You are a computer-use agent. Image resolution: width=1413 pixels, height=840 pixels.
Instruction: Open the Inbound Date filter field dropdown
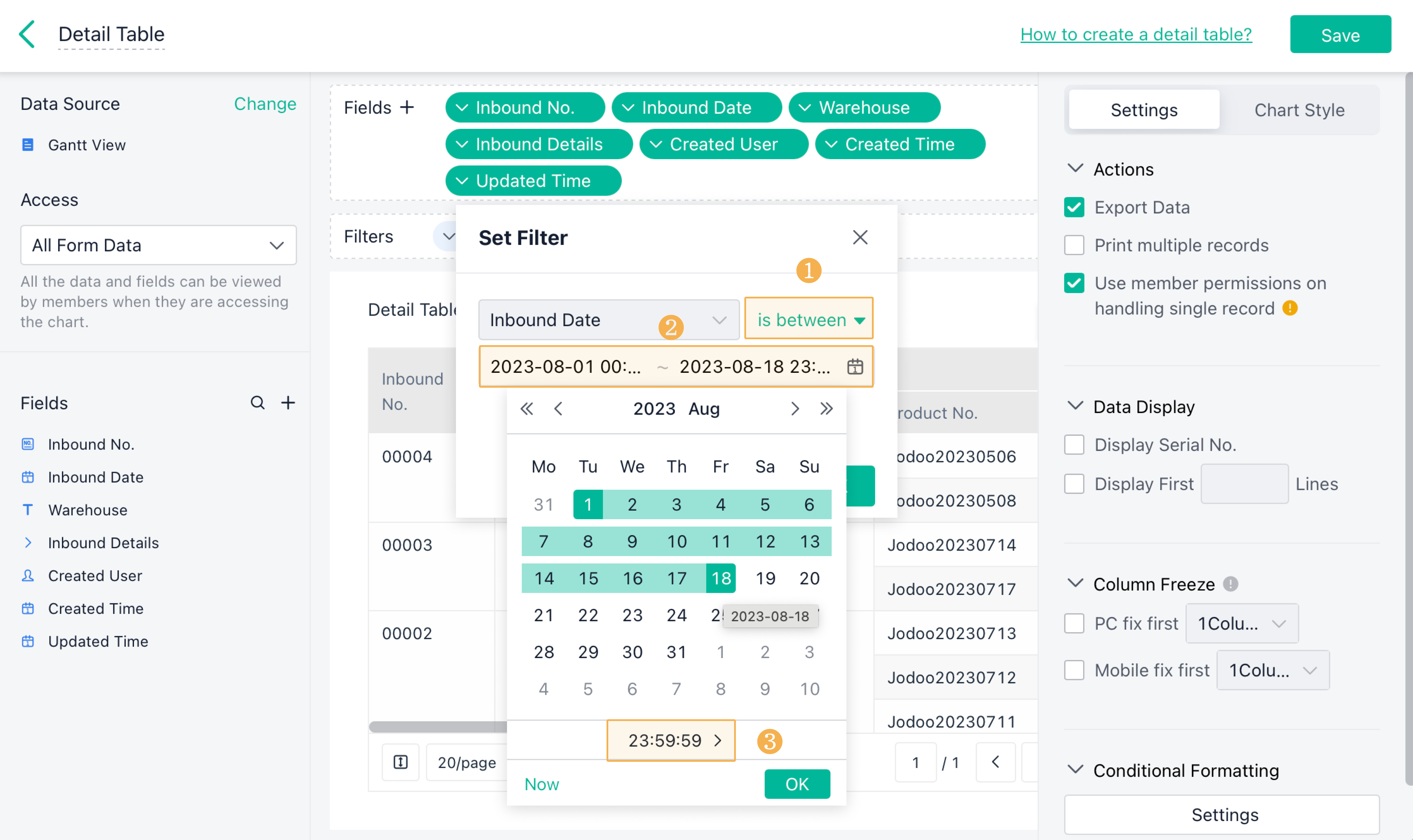coord(609,320)
